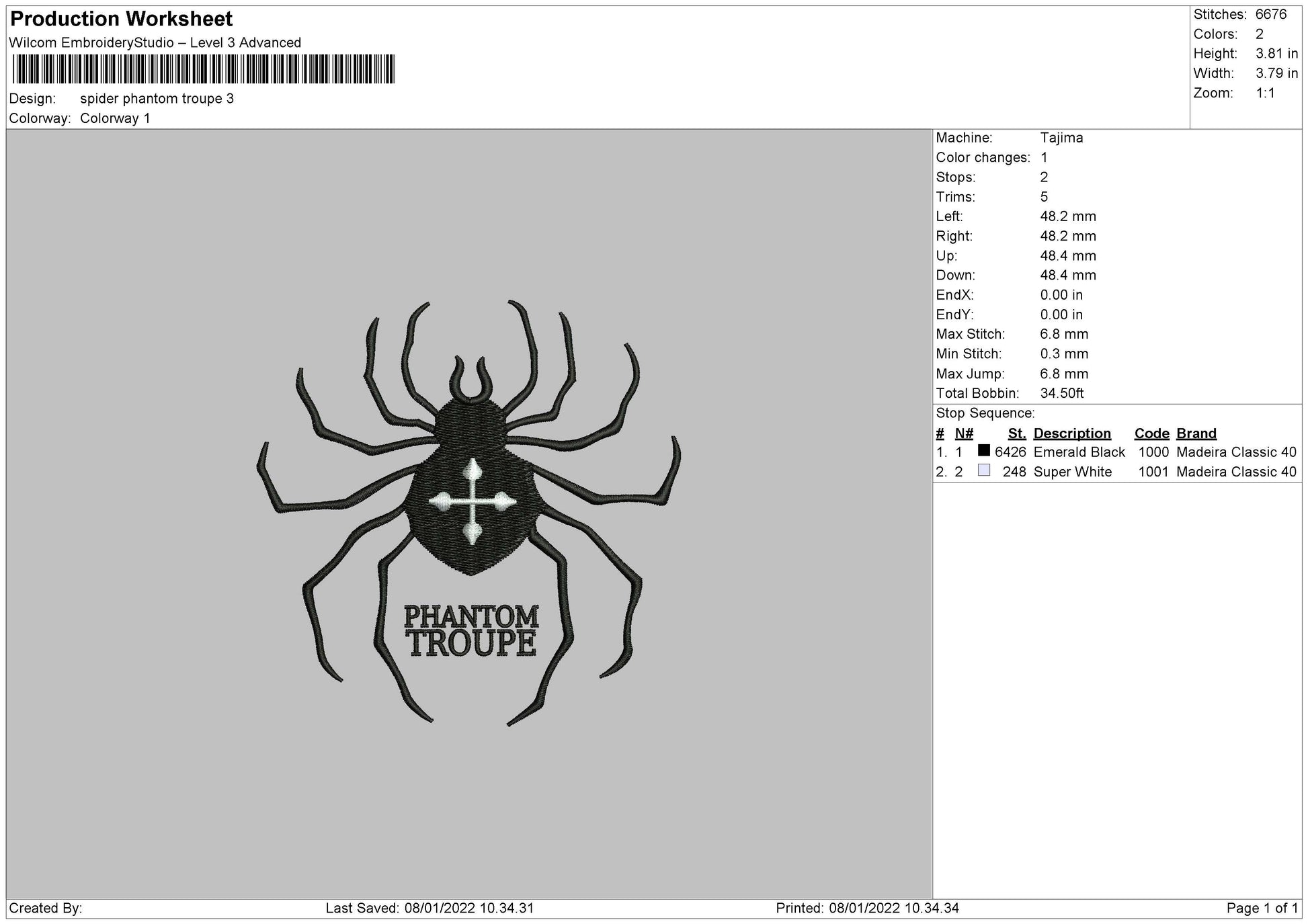Click the 'Page 1 of 1' indicator
The image size is (1308, 924).
tap(1262, 909)
